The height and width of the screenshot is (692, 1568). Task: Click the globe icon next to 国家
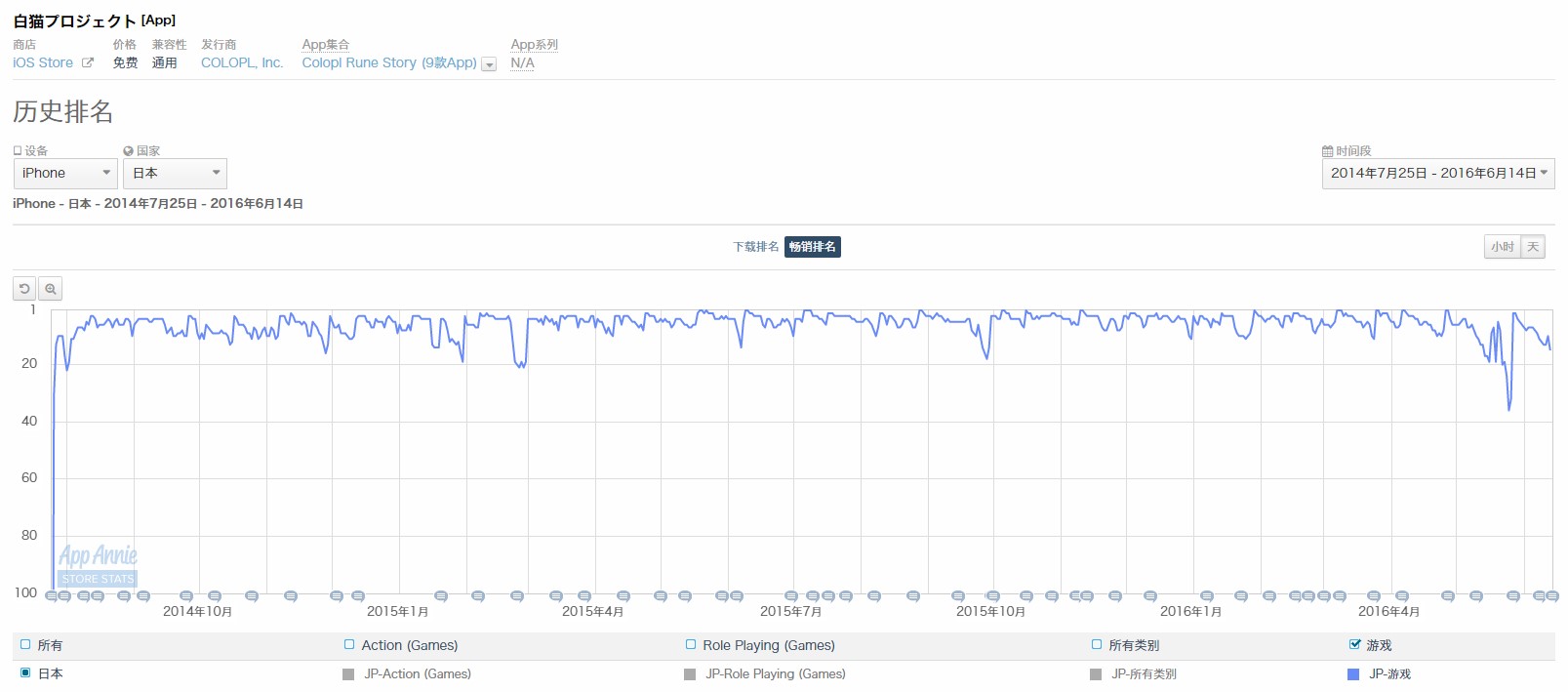pyautogui.click(x=128, y=151)
